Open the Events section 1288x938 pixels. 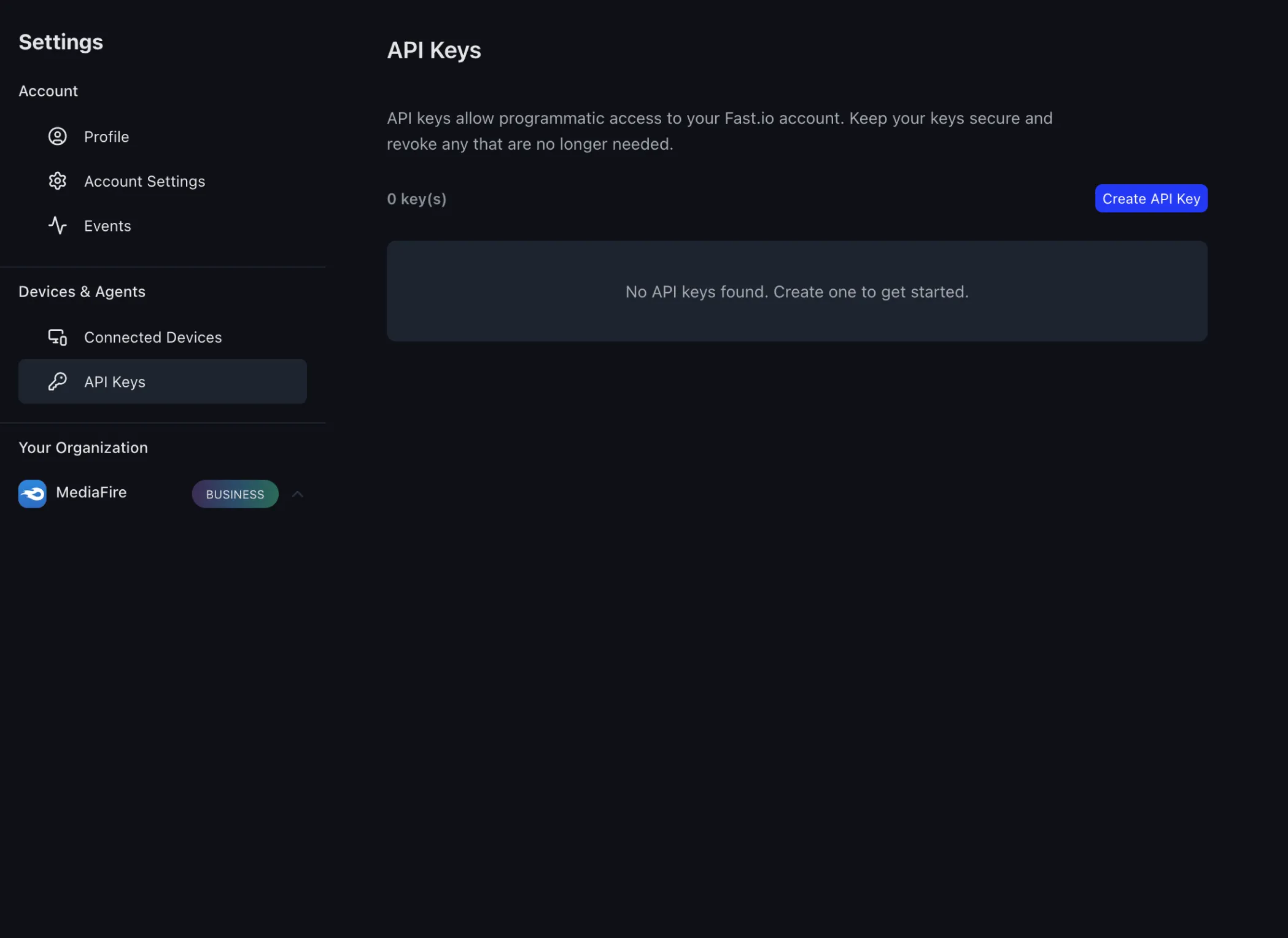(107, 225)
